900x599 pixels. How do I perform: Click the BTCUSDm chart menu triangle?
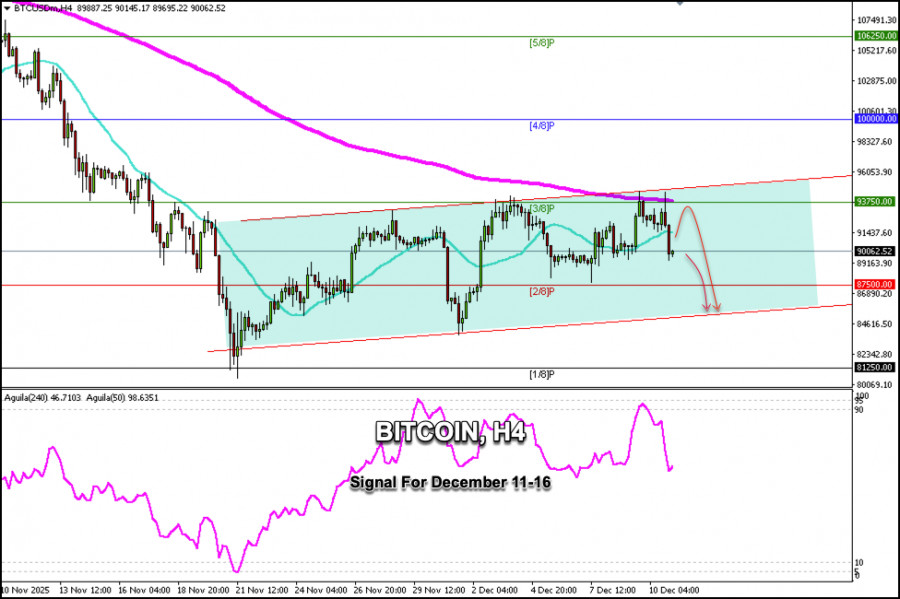coord(6,9)
